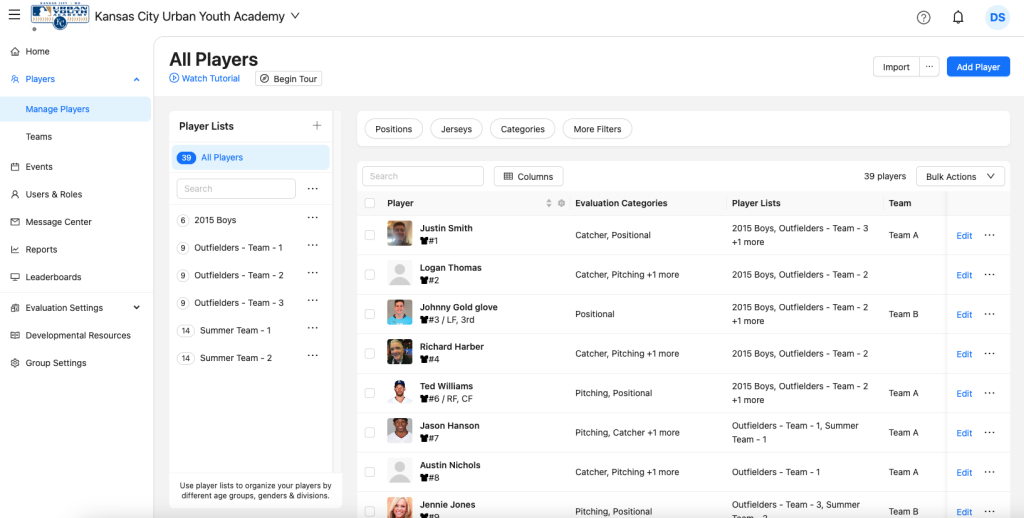The width and height of the screenshot is (1024, 518).
Task: Click the Player column settings gear icon
Action: [x=561, y=203]
